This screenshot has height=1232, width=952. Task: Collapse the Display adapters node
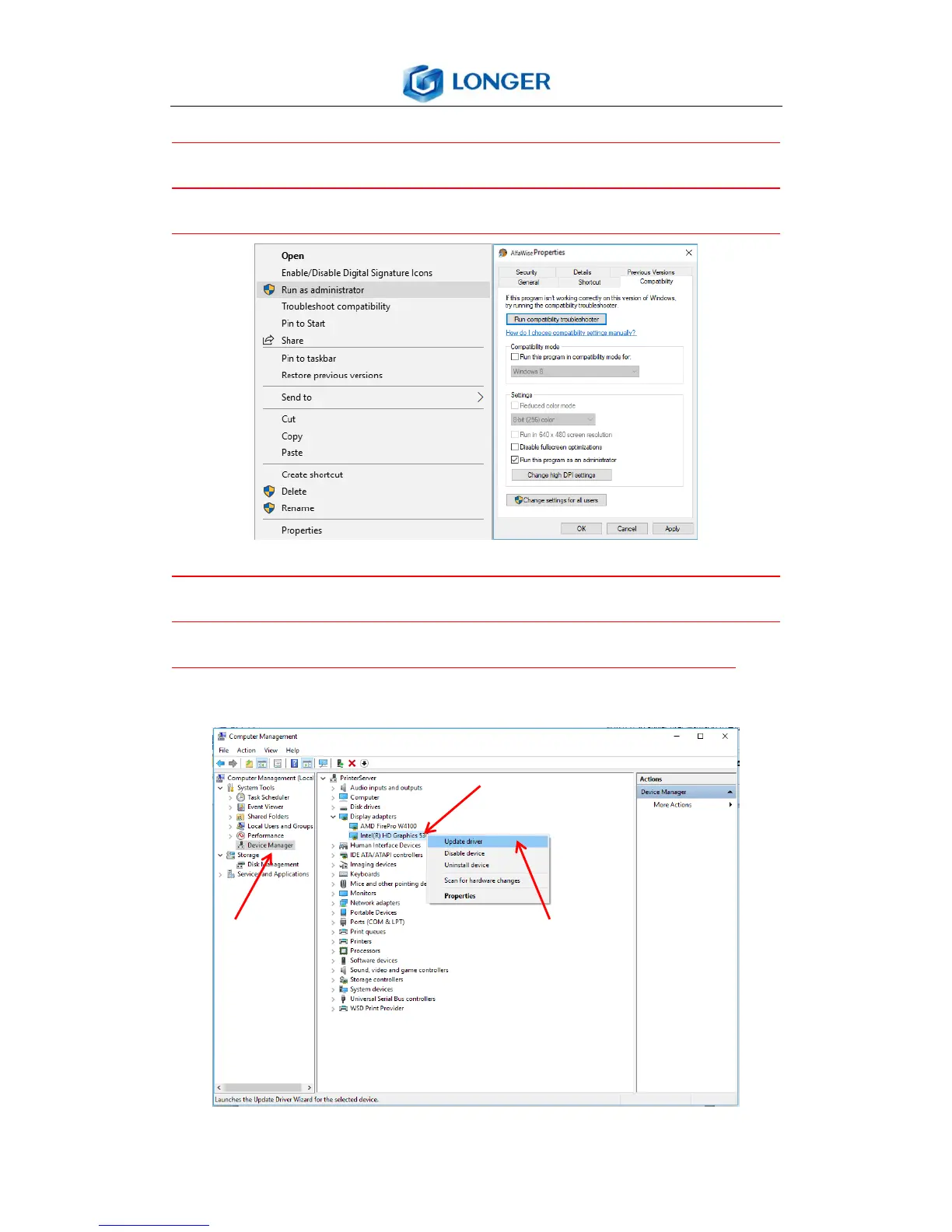point(333,817)
